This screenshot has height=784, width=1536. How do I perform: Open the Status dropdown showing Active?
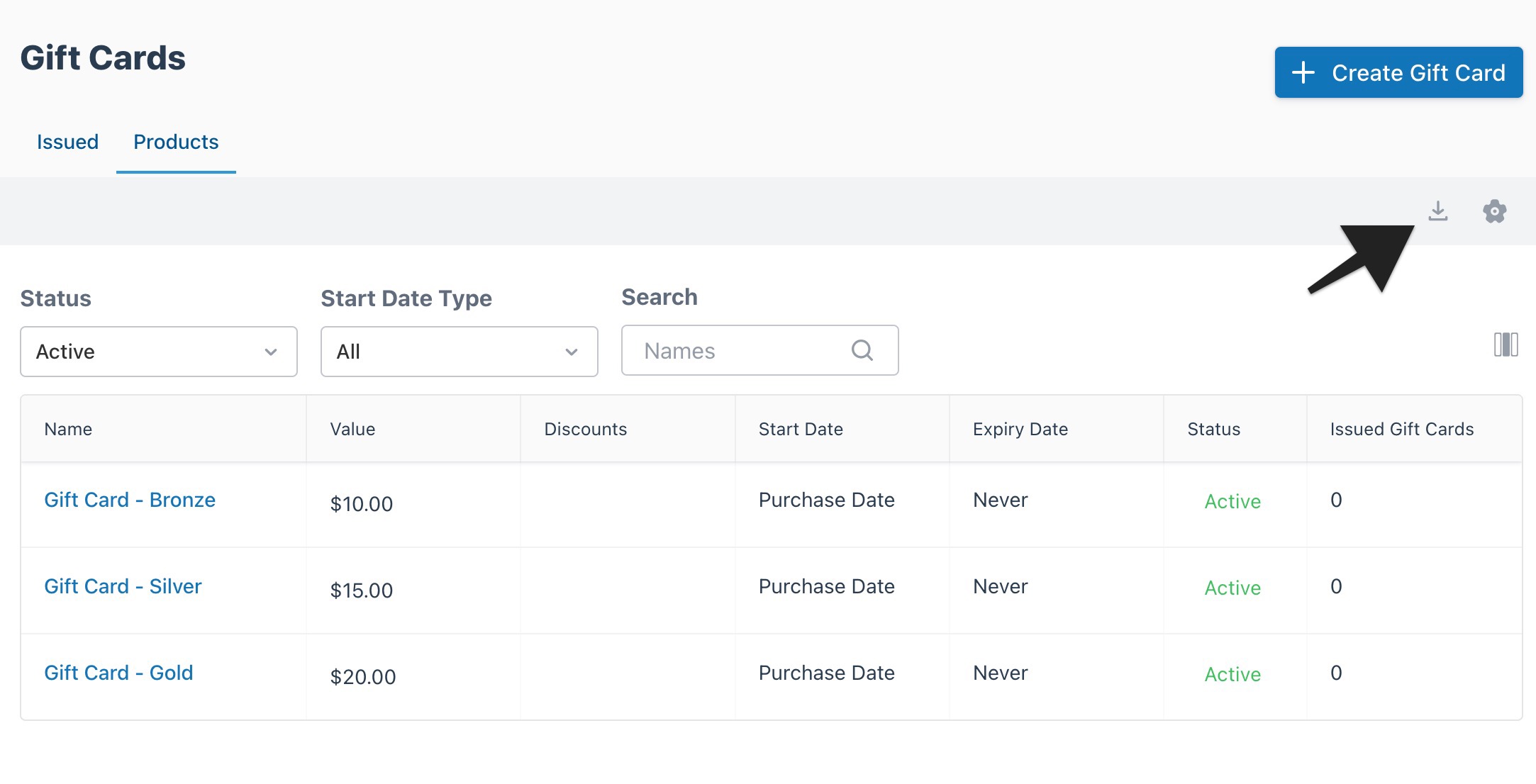[x=159, y=352]
